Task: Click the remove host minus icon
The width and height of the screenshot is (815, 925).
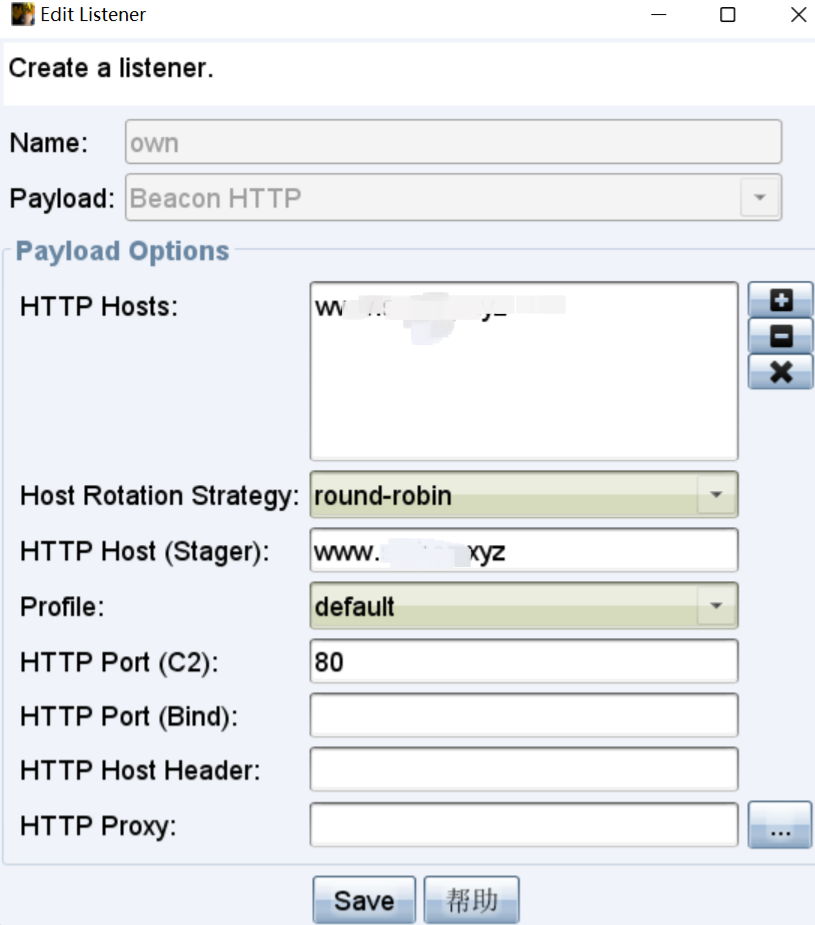Action: (x=780, y=336)
